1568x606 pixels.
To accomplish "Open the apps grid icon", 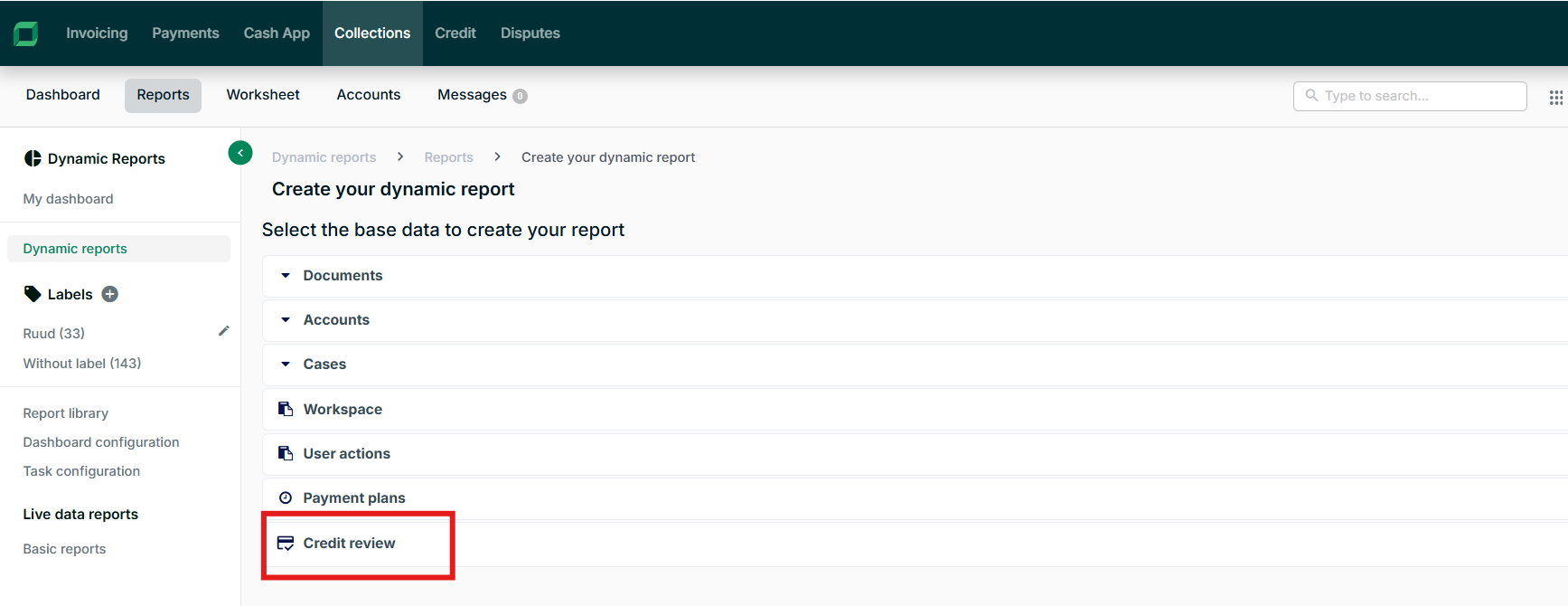I will [x=1555, y=97].
